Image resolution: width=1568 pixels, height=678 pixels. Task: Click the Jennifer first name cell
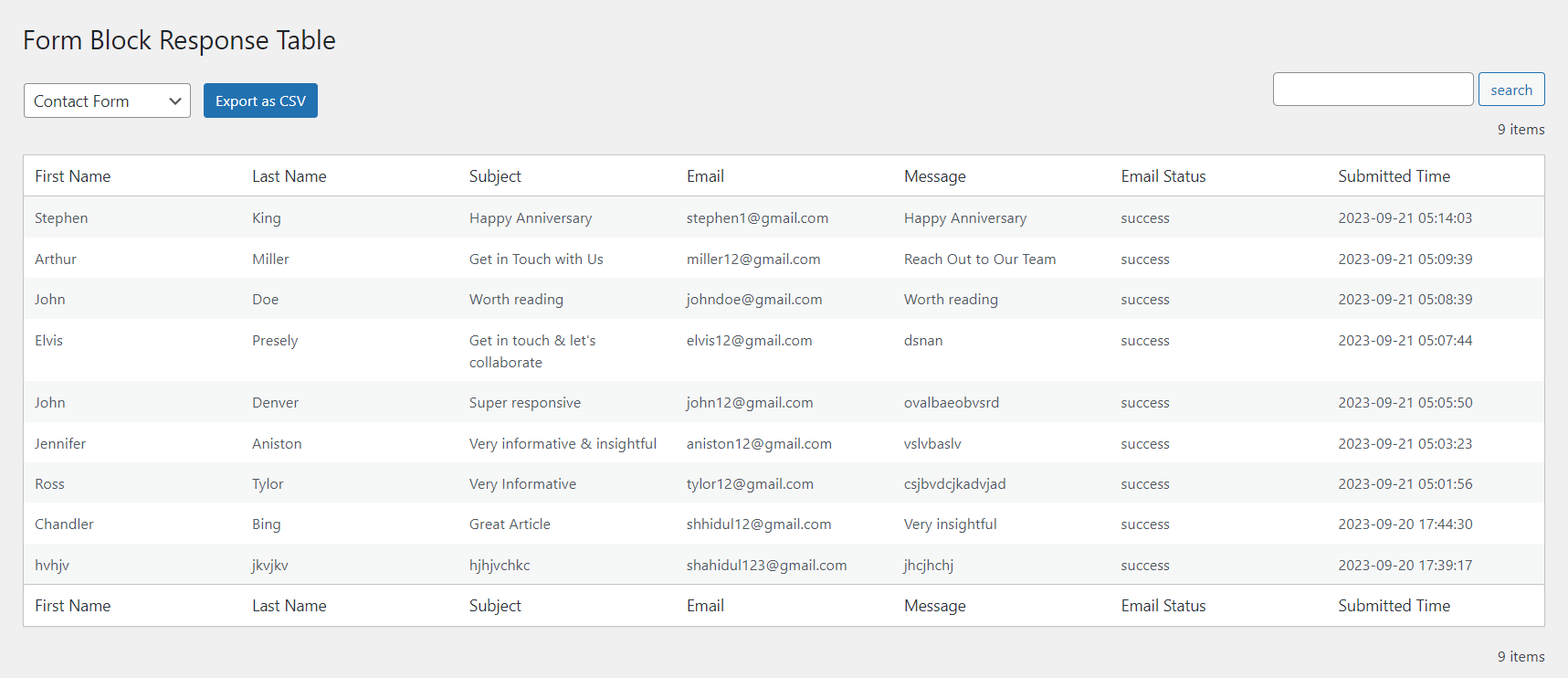click(x=60, y=444)
